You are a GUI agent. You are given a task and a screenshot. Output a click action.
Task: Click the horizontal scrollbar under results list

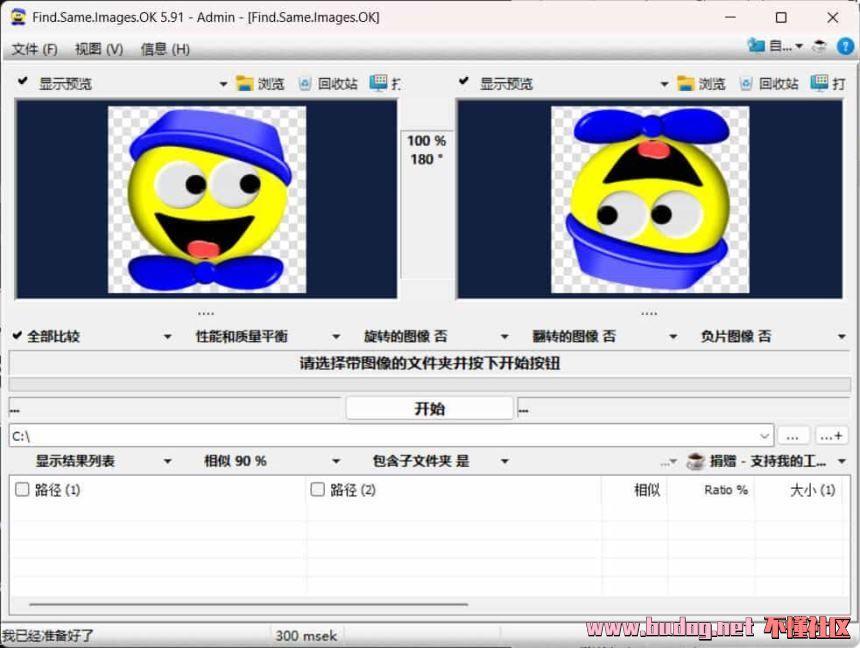(248, 604)
